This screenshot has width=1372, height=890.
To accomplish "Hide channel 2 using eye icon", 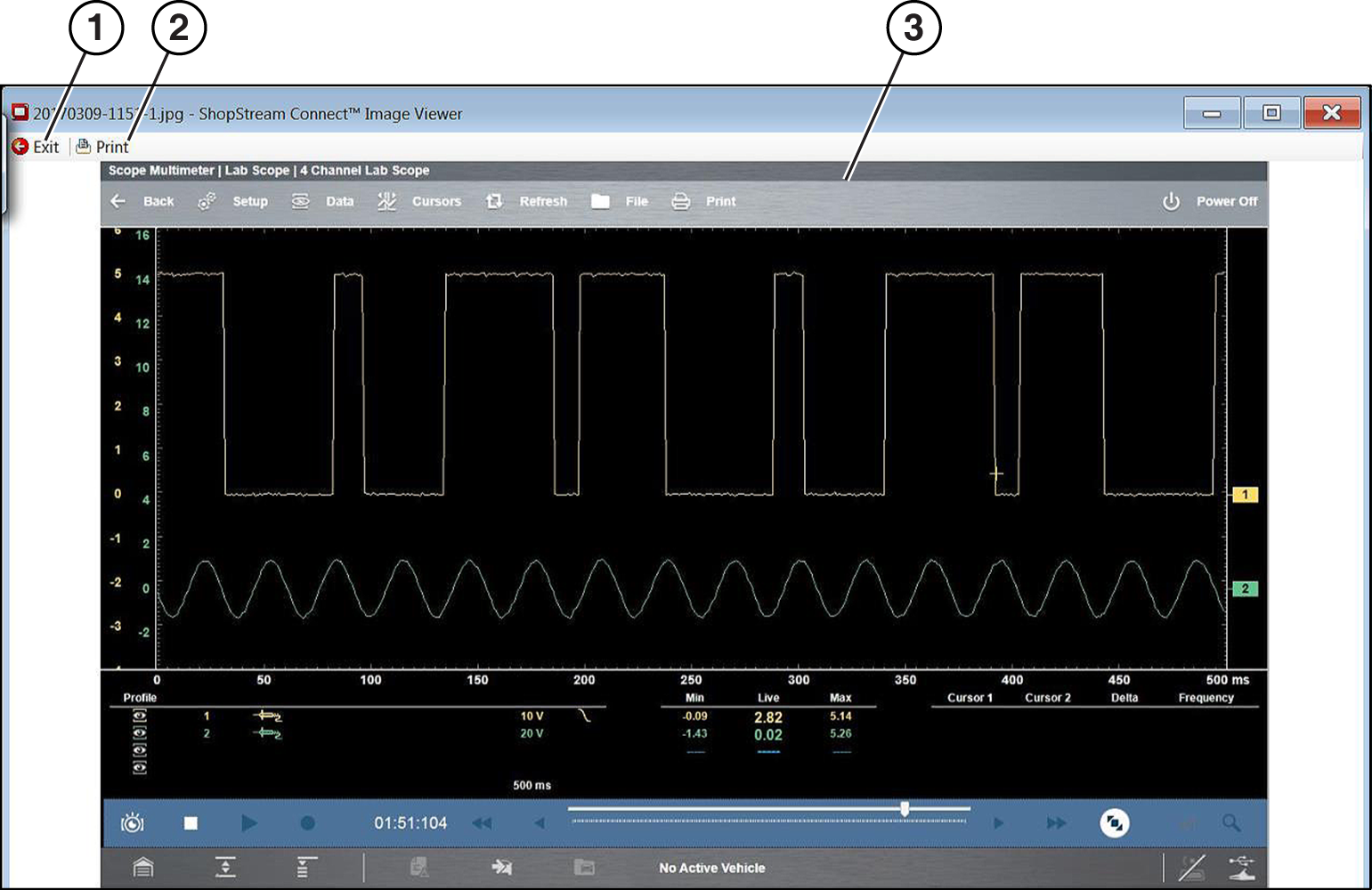I will click(140, 733).
